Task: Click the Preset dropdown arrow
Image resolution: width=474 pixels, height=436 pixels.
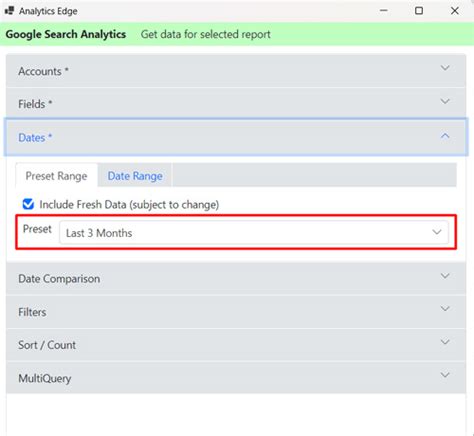Action: 437,232
